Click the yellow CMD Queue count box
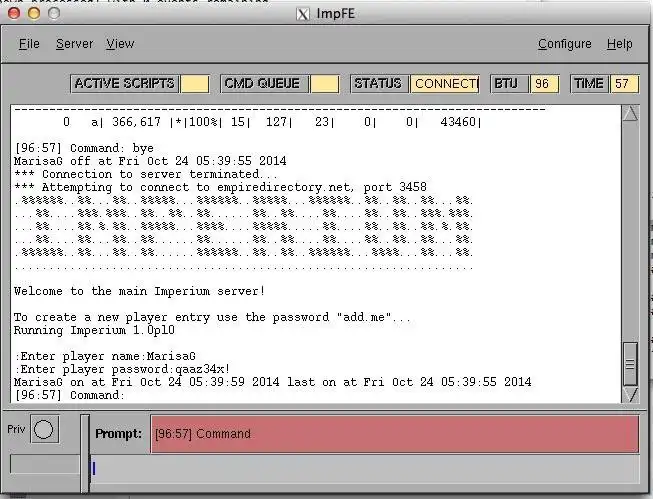This screenshot has width=653, height=499. point(325,84)
